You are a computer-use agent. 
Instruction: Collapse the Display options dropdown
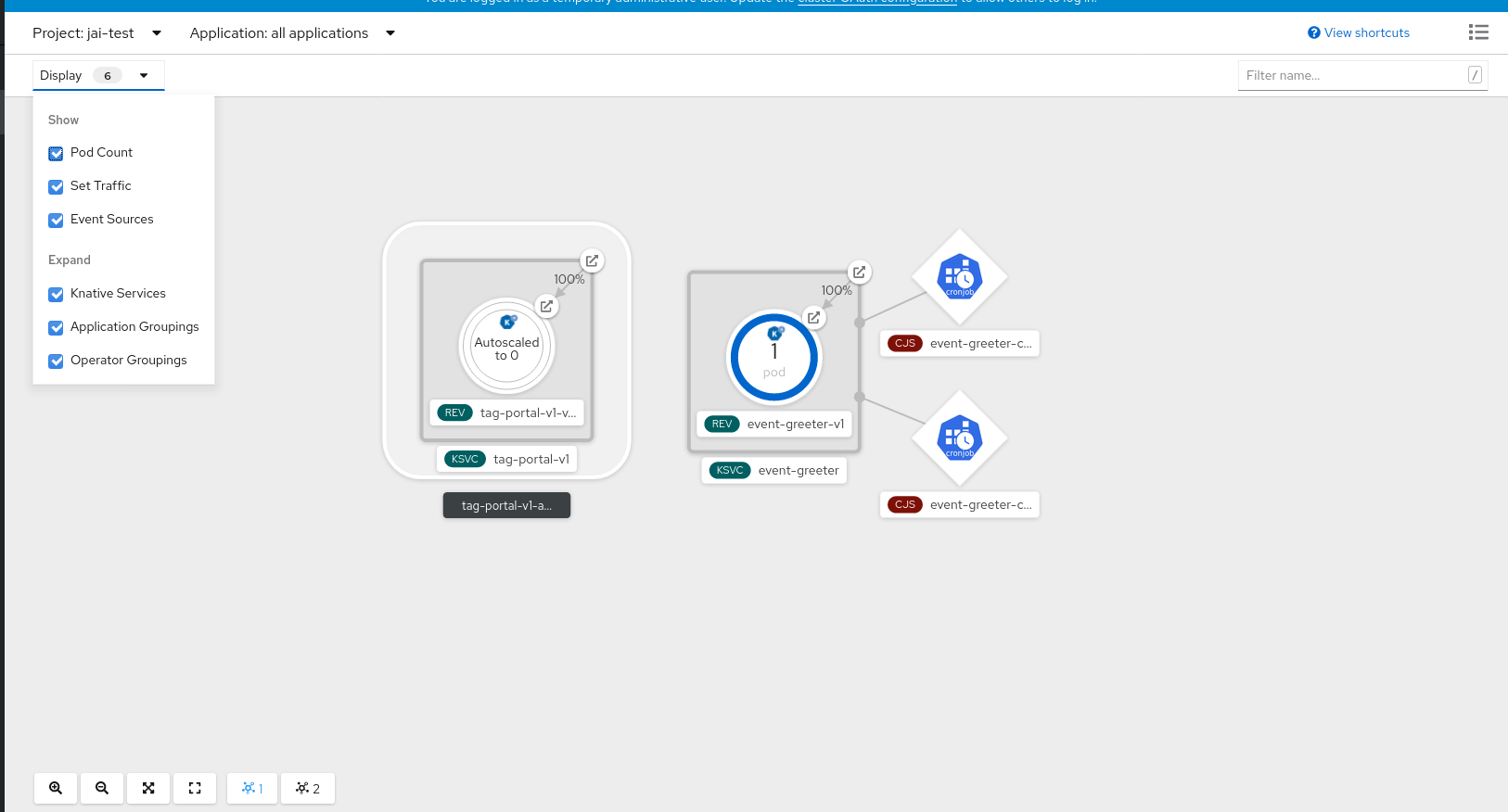click(x=98, y=75)
